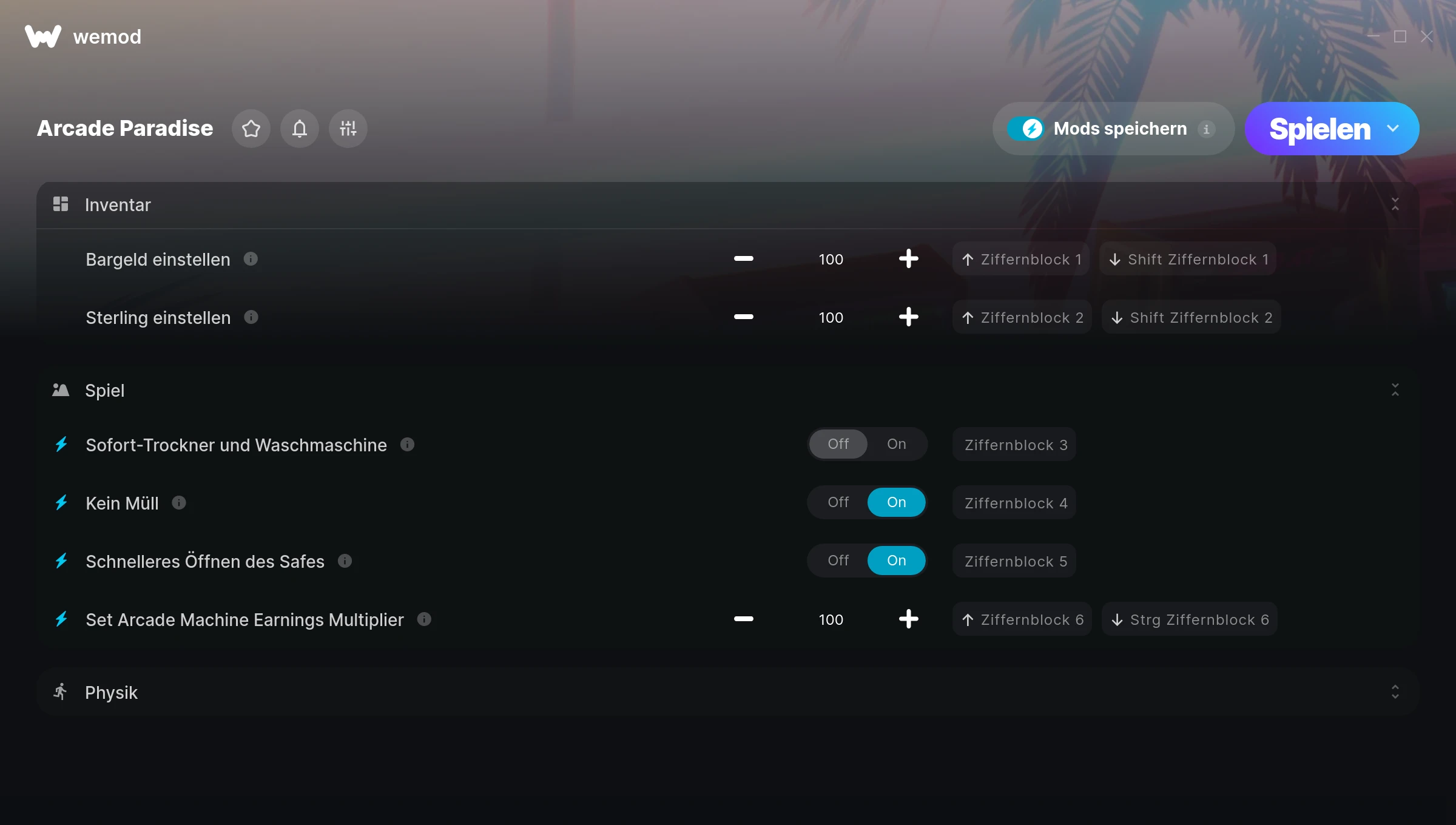
Task: Show info for Sterling einstellen
Action: coord(251,317)
